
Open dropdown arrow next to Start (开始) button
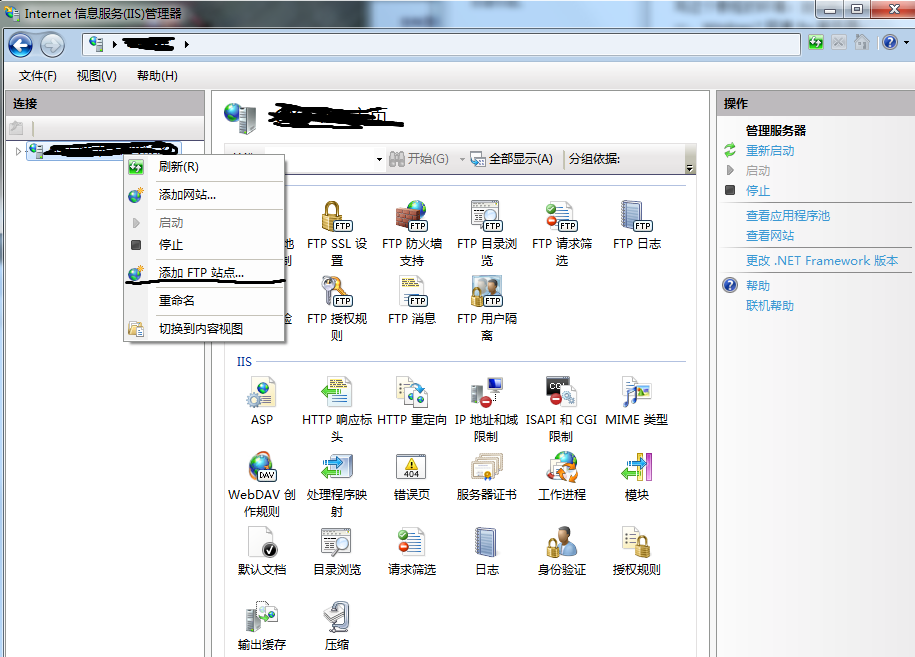point(462,159)
